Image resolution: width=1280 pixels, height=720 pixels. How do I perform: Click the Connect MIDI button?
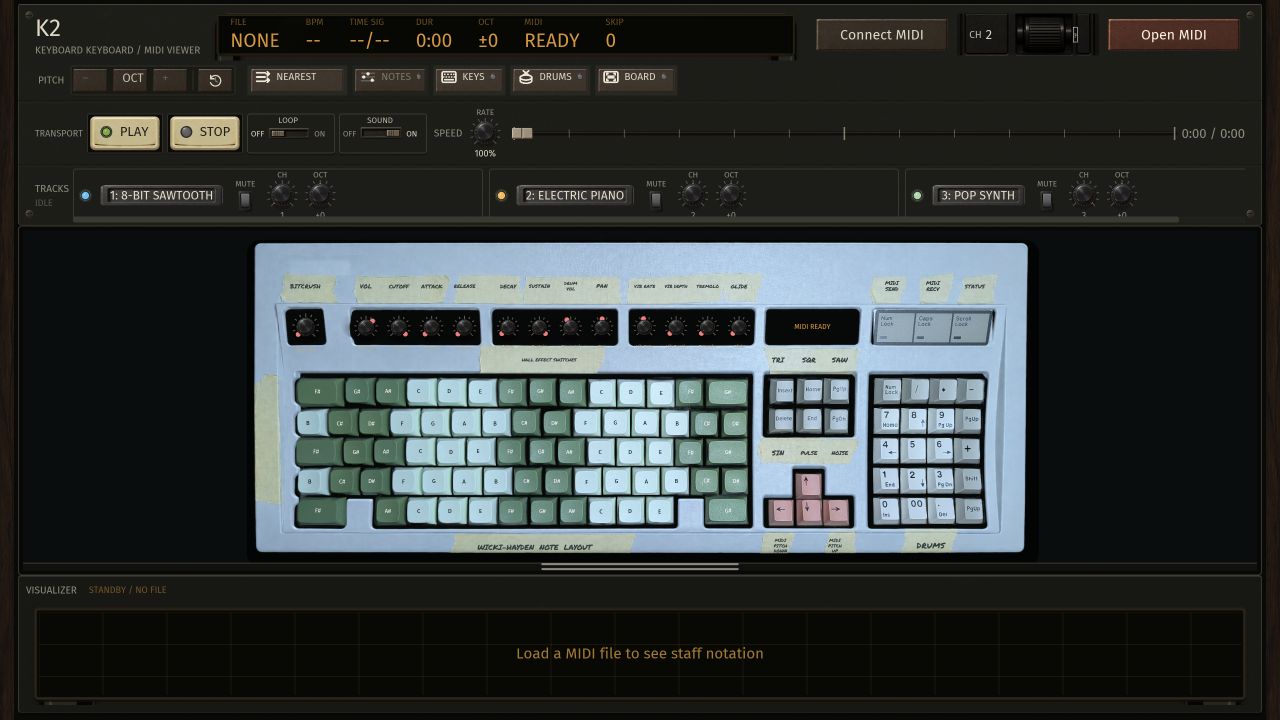pyautogui.click(x=881, y=34)
